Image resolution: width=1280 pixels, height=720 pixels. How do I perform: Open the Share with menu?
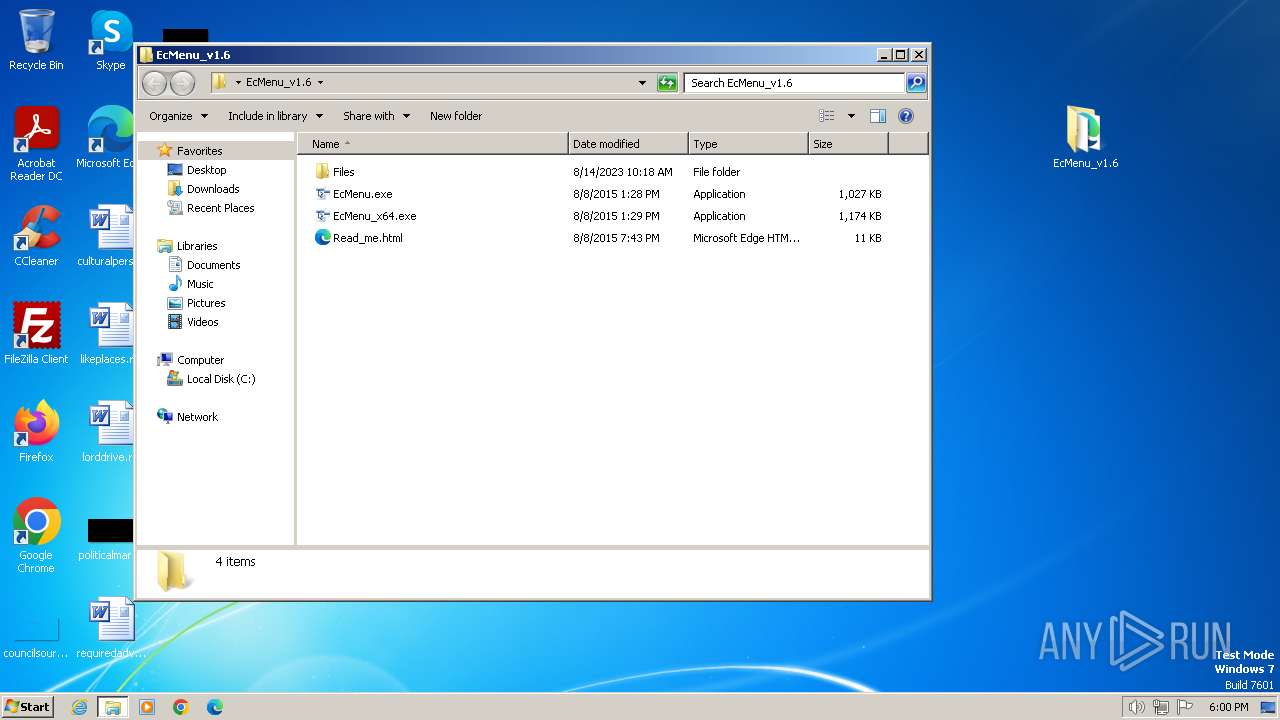tap(376, 116)
